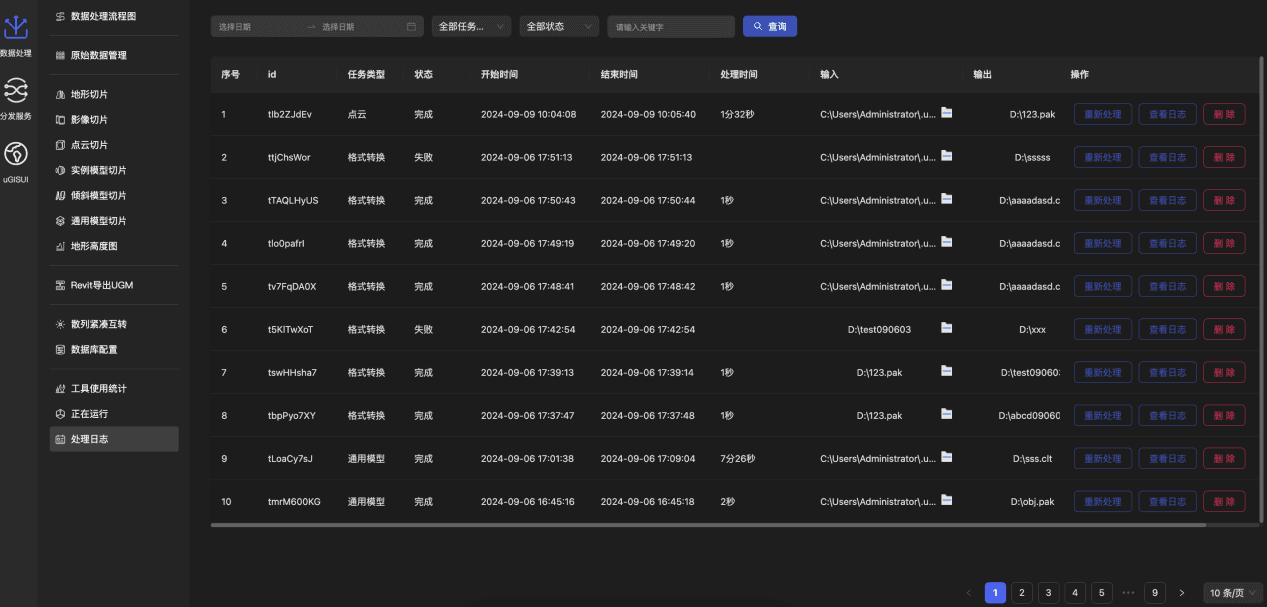Select 正在运行 in the sidebar menu

[x=89, y=414]
